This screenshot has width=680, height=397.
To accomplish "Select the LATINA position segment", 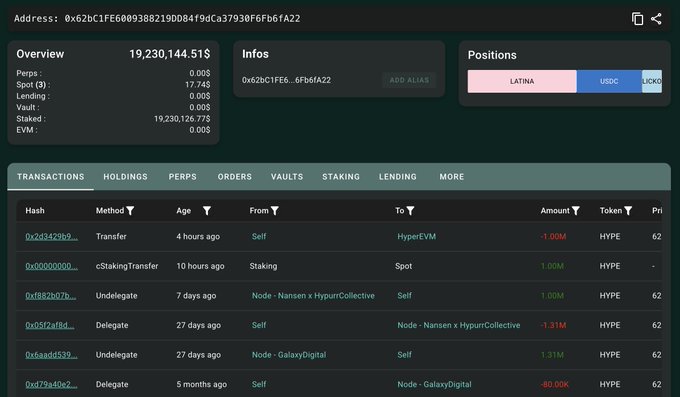I will [522, 81].
